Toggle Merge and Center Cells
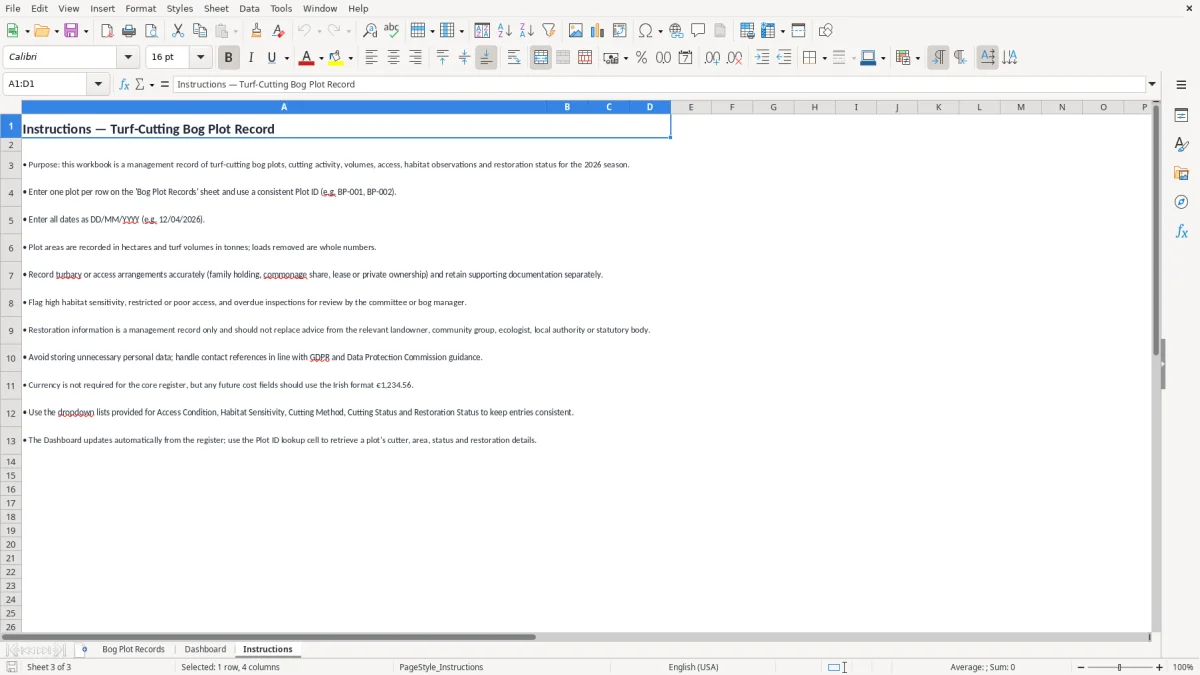The image size is (1200, 675). coord(541,58)
